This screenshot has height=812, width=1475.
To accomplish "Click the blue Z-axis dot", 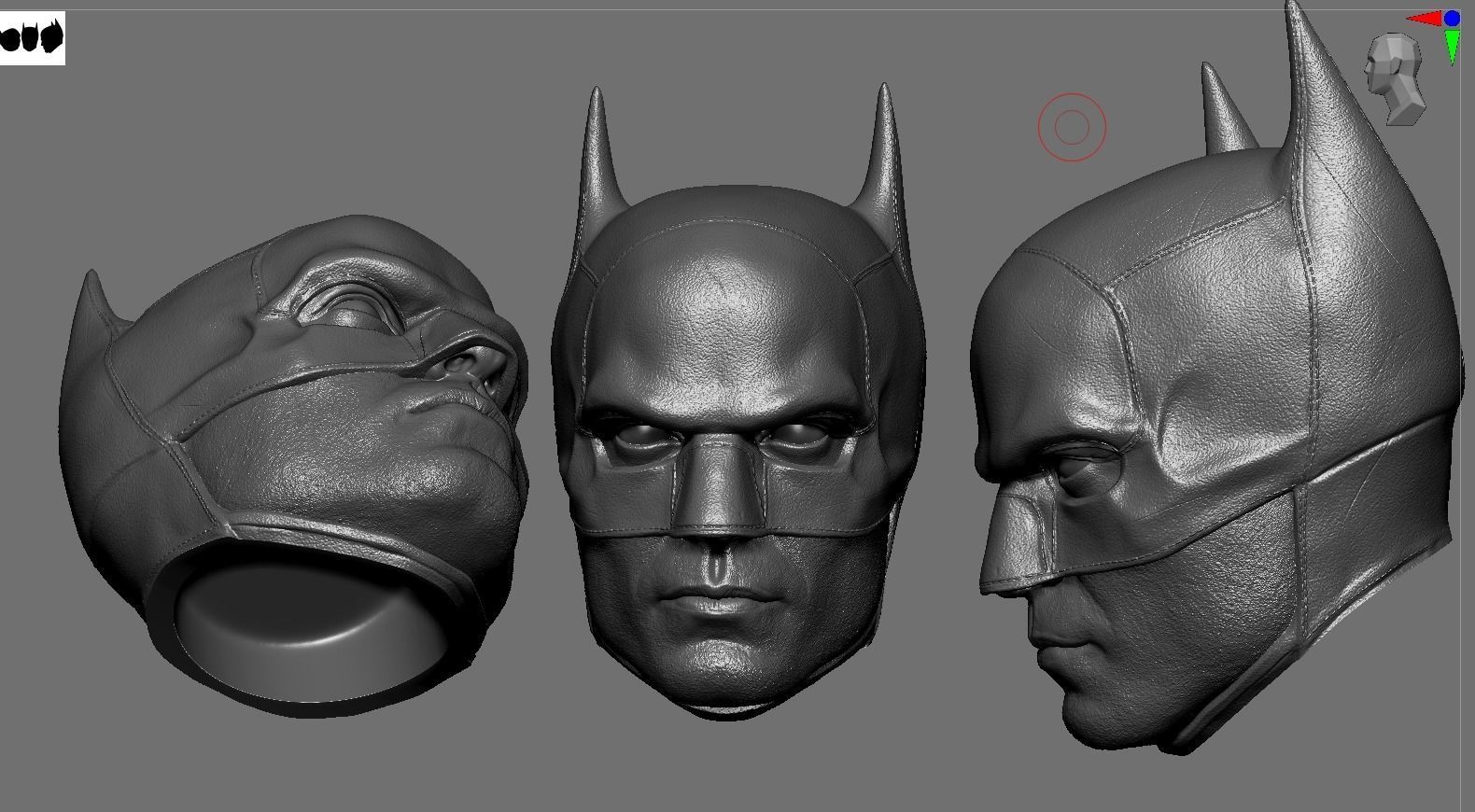I will 1452,18.
